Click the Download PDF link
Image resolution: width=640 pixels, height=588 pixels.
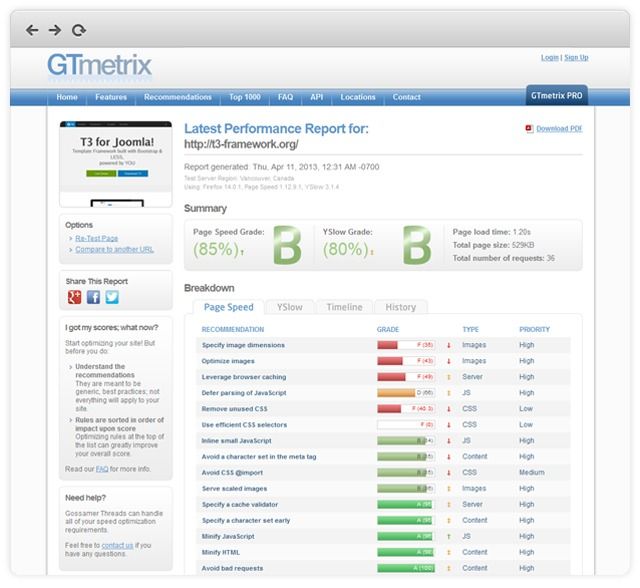(559, 129)
